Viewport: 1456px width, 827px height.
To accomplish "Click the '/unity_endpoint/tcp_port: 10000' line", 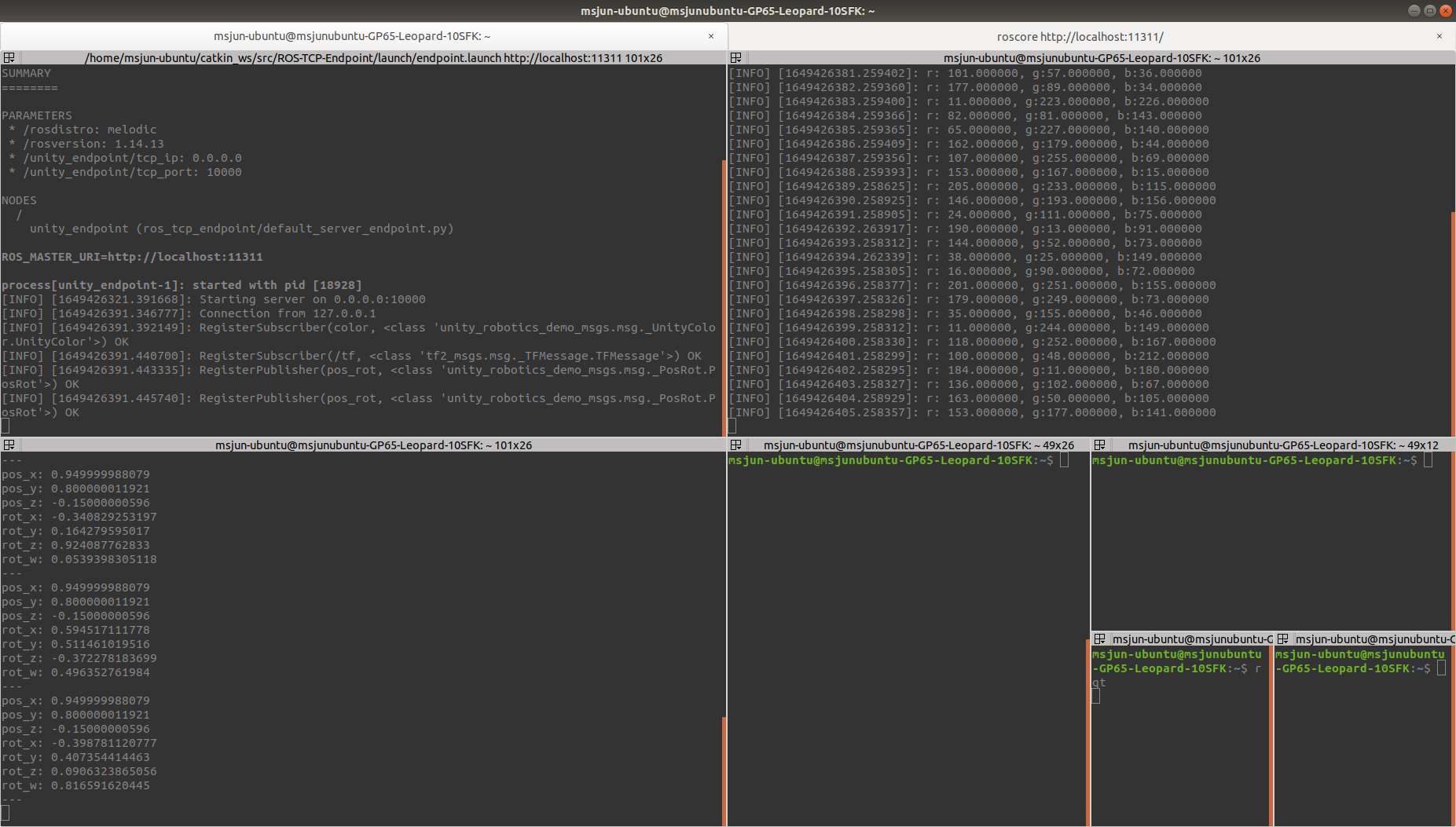I will 126,172.
